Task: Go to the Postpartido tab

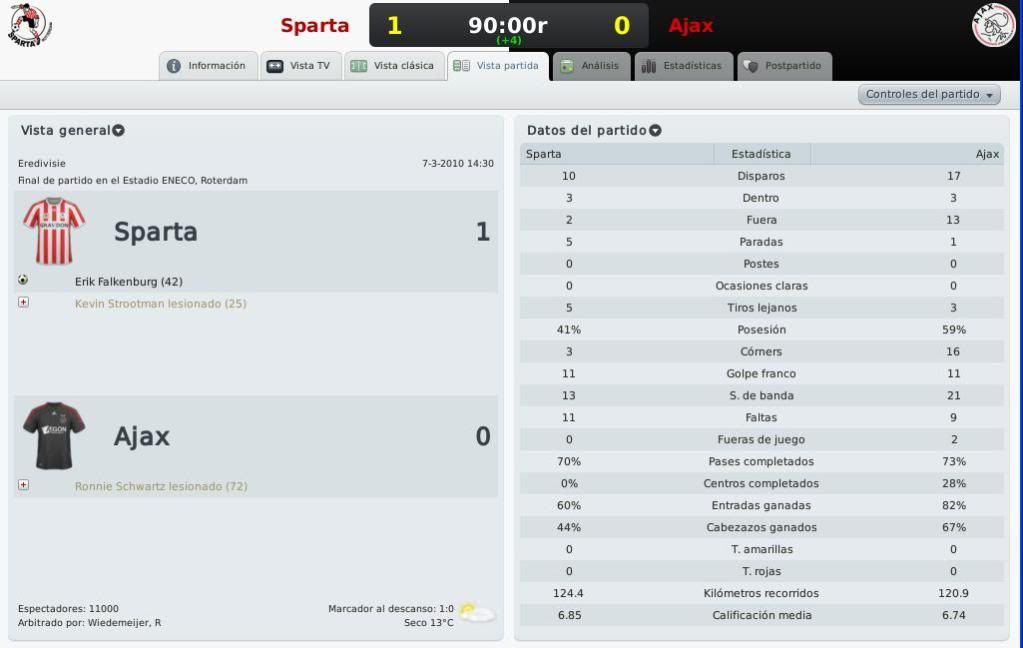Action: click(784, 66)
